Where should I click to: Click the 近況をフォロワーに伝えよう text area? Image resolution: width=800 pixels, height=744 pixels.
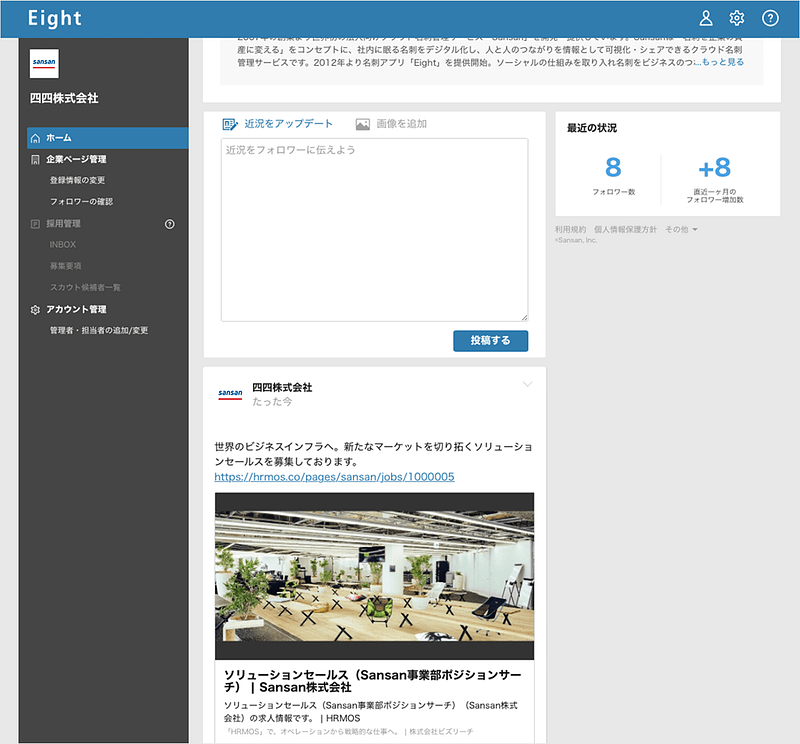(374, 230)
